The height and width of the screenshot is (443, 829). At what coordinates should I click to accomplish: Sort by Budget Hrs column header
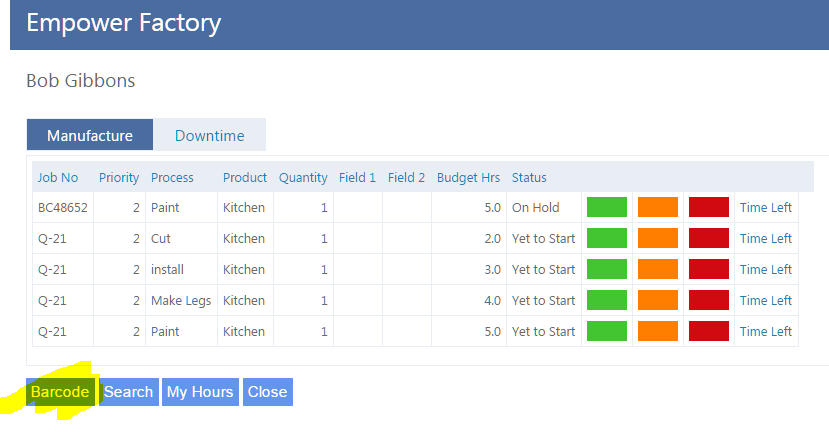(x=468, y=177)
